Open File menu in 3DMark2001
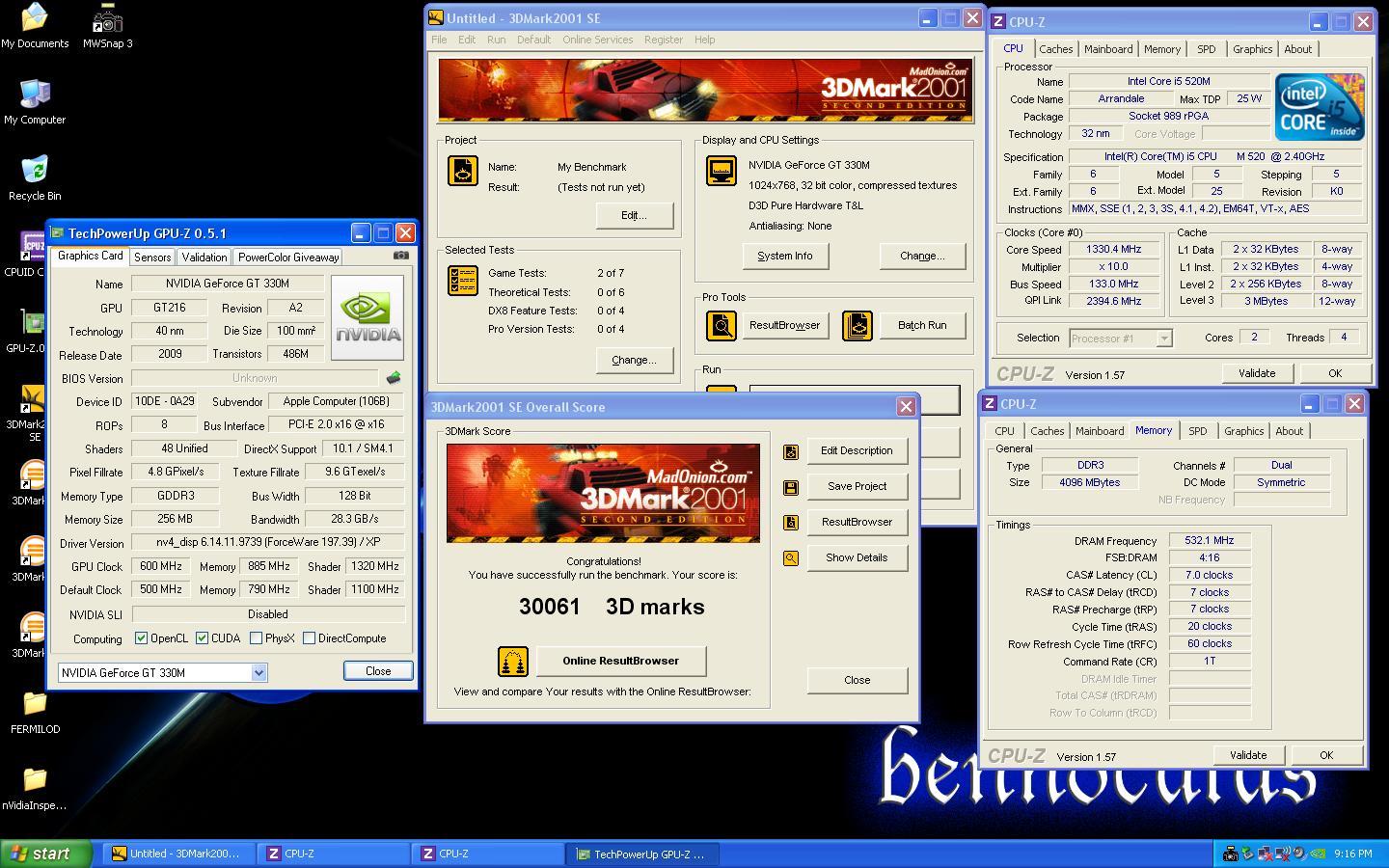 click(x=439, y=40)
